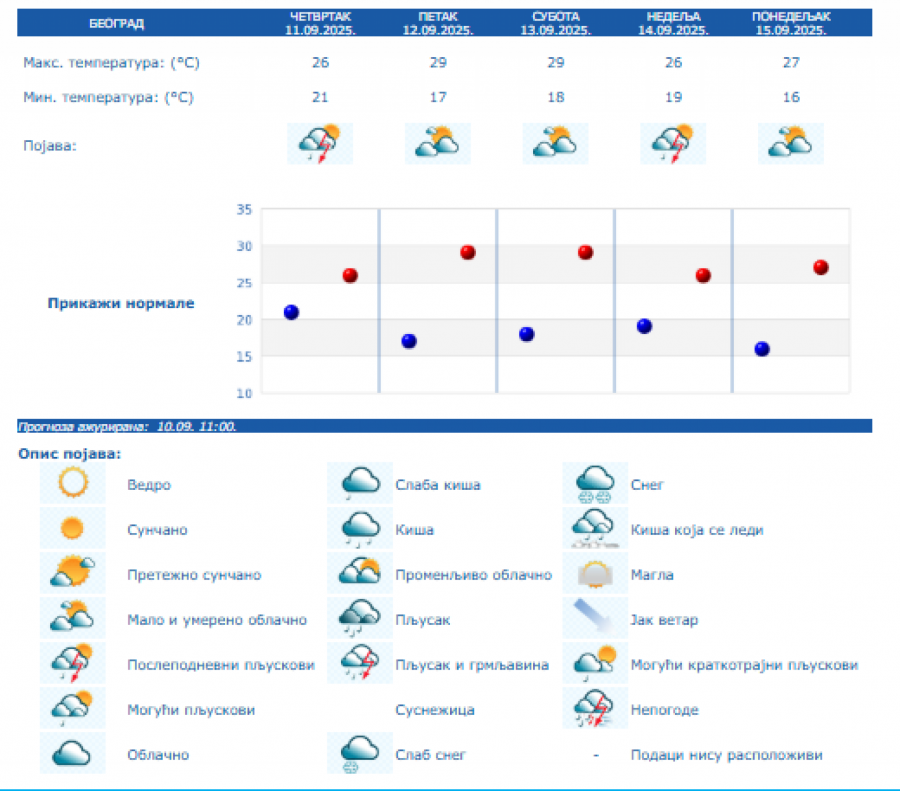Click the Слаба киша light rain icon
Viewport: 900px width, 791px height.
360,485
